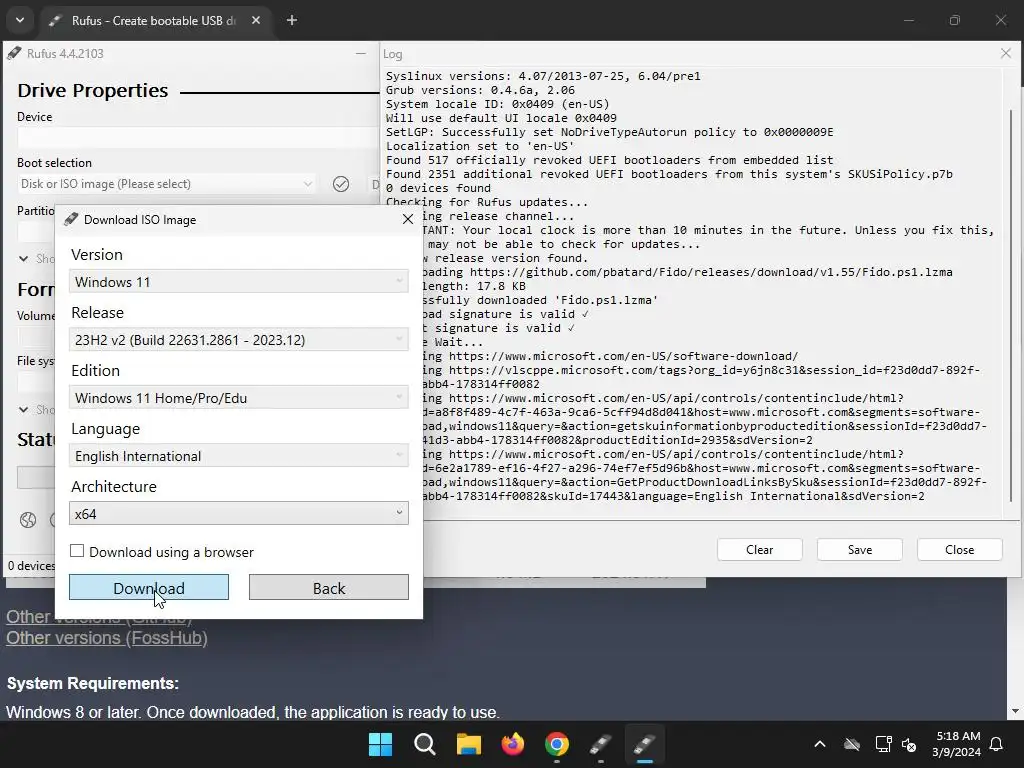Click the checkmark hash icon beside Boot selection
This screenshot has width=1024, height=768.
coord(341,184)
